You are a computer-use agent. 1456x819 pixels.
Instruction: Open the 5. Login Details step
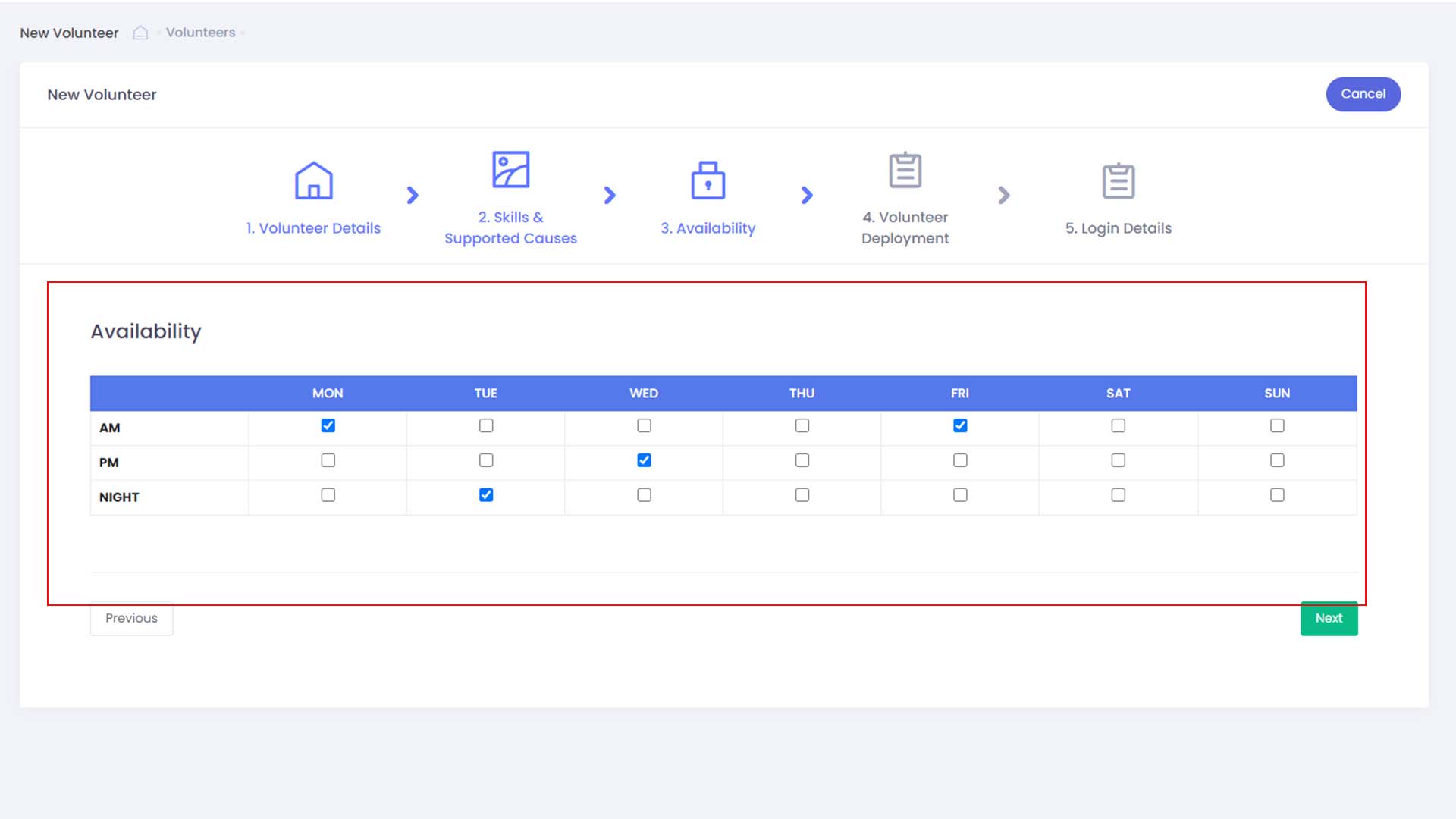pyautogui.click(x=1118, y=228)
